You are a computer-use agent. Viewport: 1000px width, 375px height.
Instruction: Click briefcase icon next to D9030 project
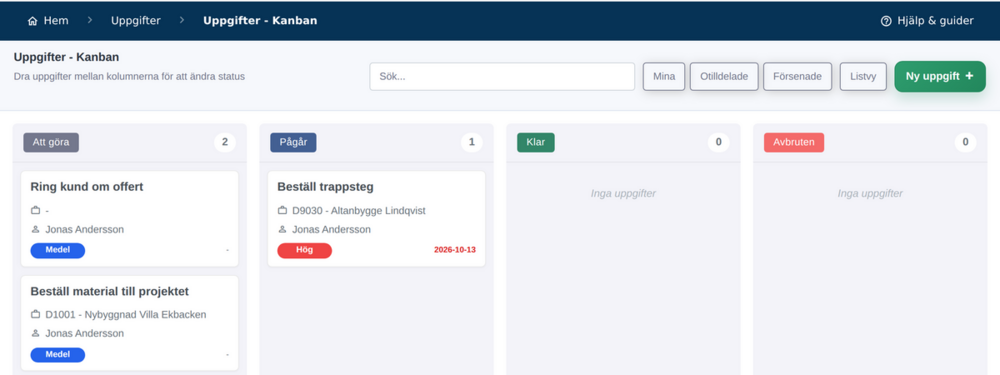tap(283, 210)
